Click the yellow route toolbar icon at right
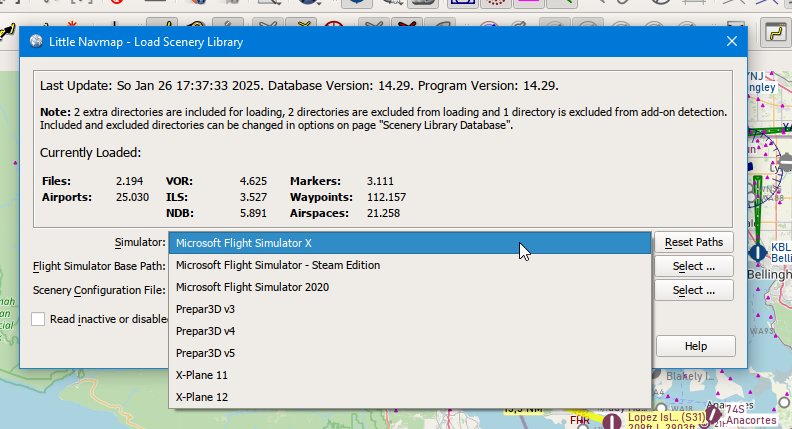Screen dimensions: 792x429 774,33
